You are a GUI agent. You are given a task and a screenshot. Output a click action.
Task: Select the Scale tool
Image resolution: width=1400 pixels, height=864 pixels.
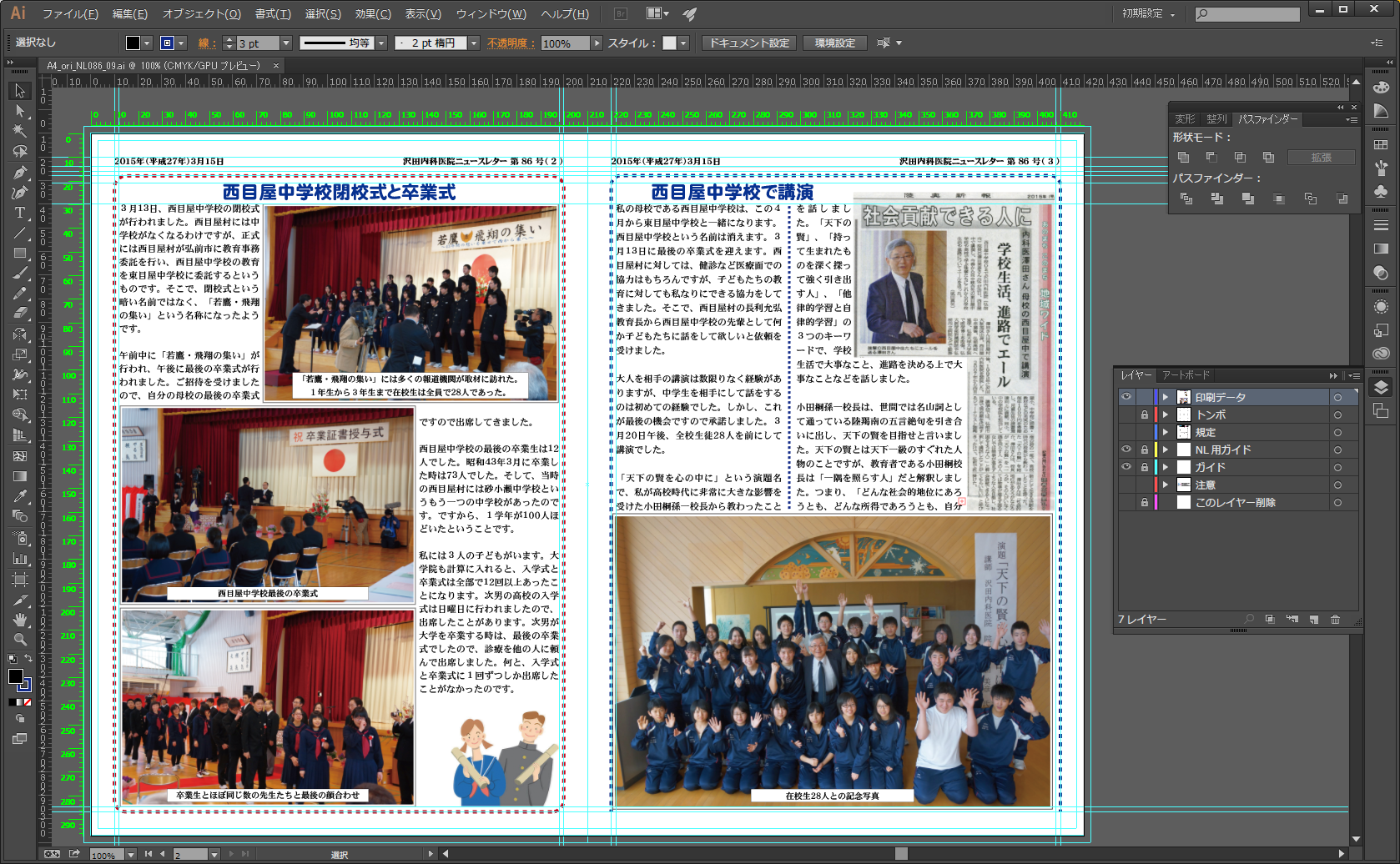20,354
